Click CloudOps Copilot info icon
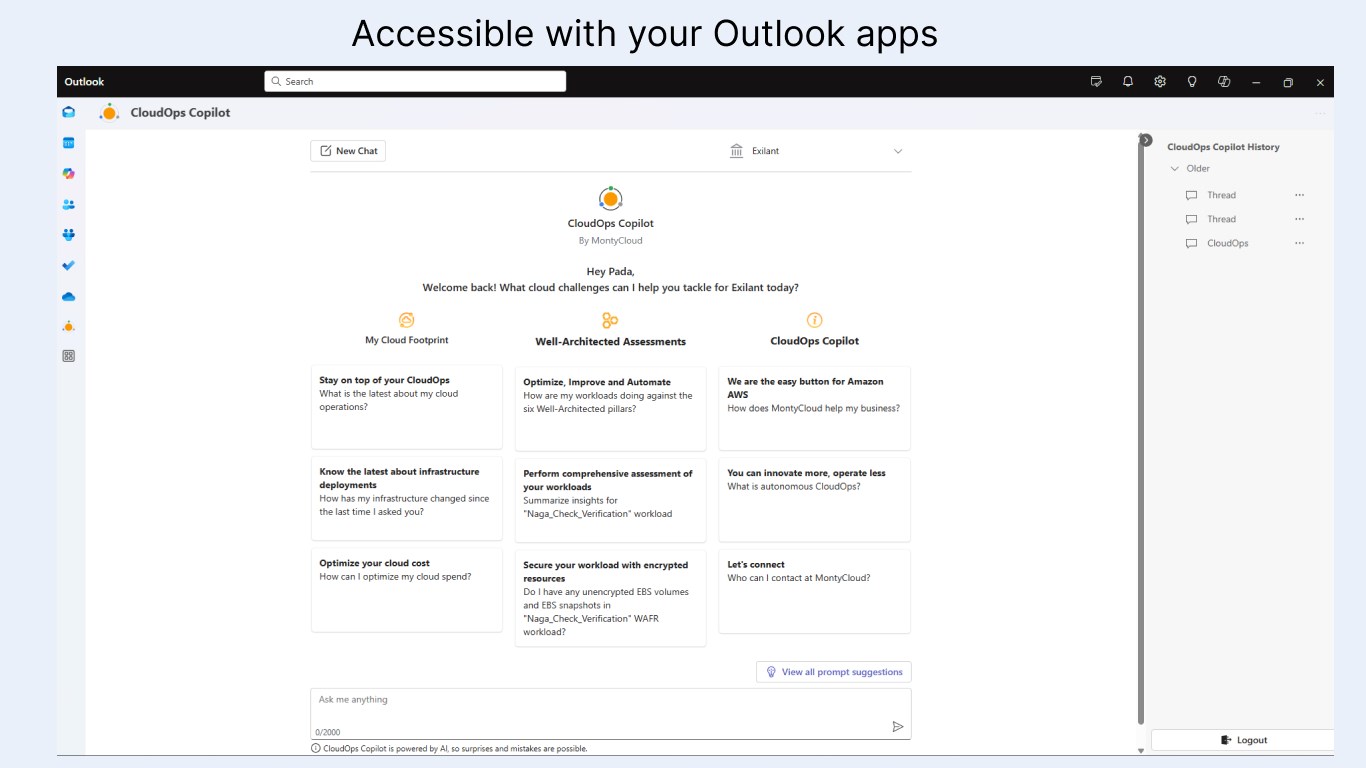1366x768 pixels. coord(814,320)
